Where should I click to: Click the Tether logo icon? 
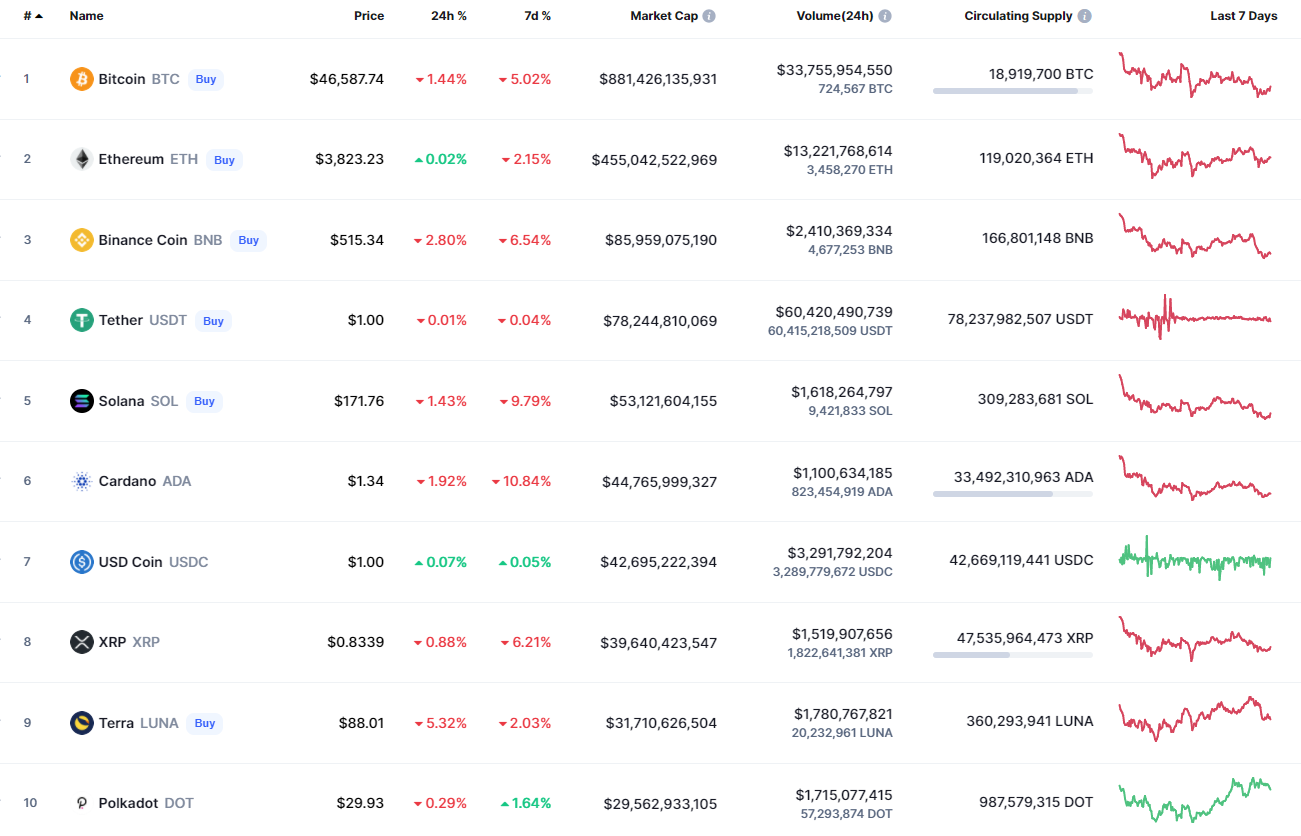click(x=82, y=320)
